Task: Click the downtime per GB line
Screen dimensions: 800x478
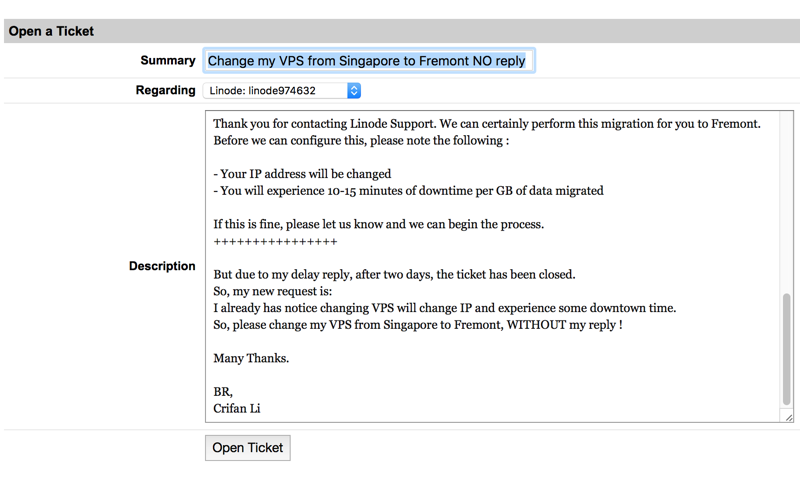Action: [x=408, y=191]
